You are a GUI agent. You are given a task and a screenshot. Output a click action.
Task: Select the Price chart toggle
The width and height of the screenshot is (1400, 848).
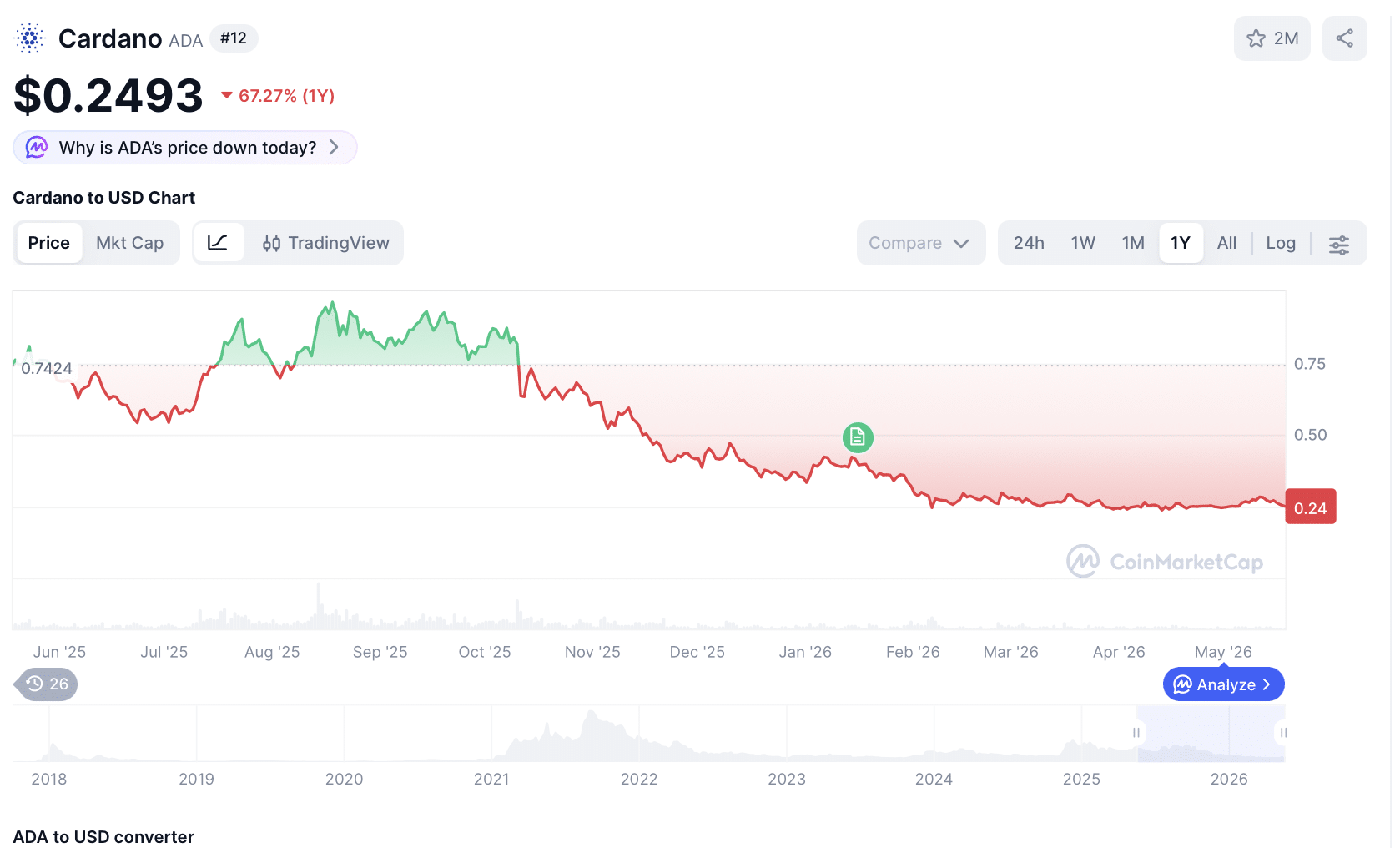(49, 243)
